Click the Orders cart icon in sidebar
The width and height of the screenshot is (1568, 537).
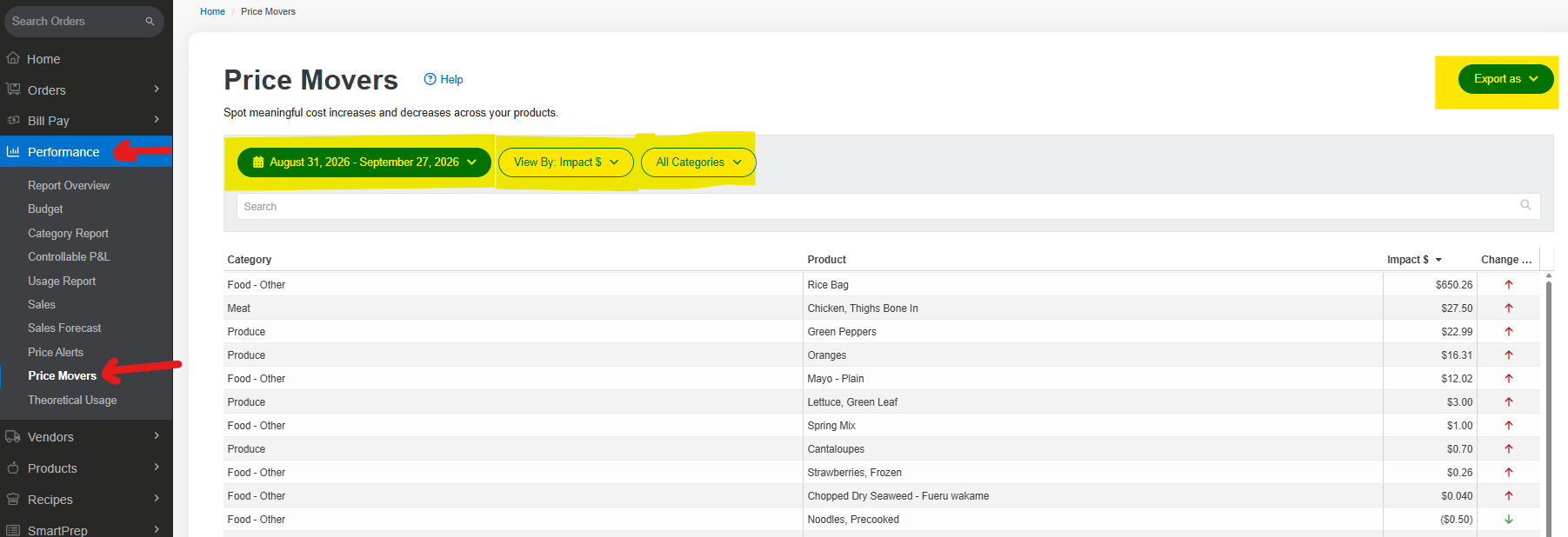pos(13,89)
